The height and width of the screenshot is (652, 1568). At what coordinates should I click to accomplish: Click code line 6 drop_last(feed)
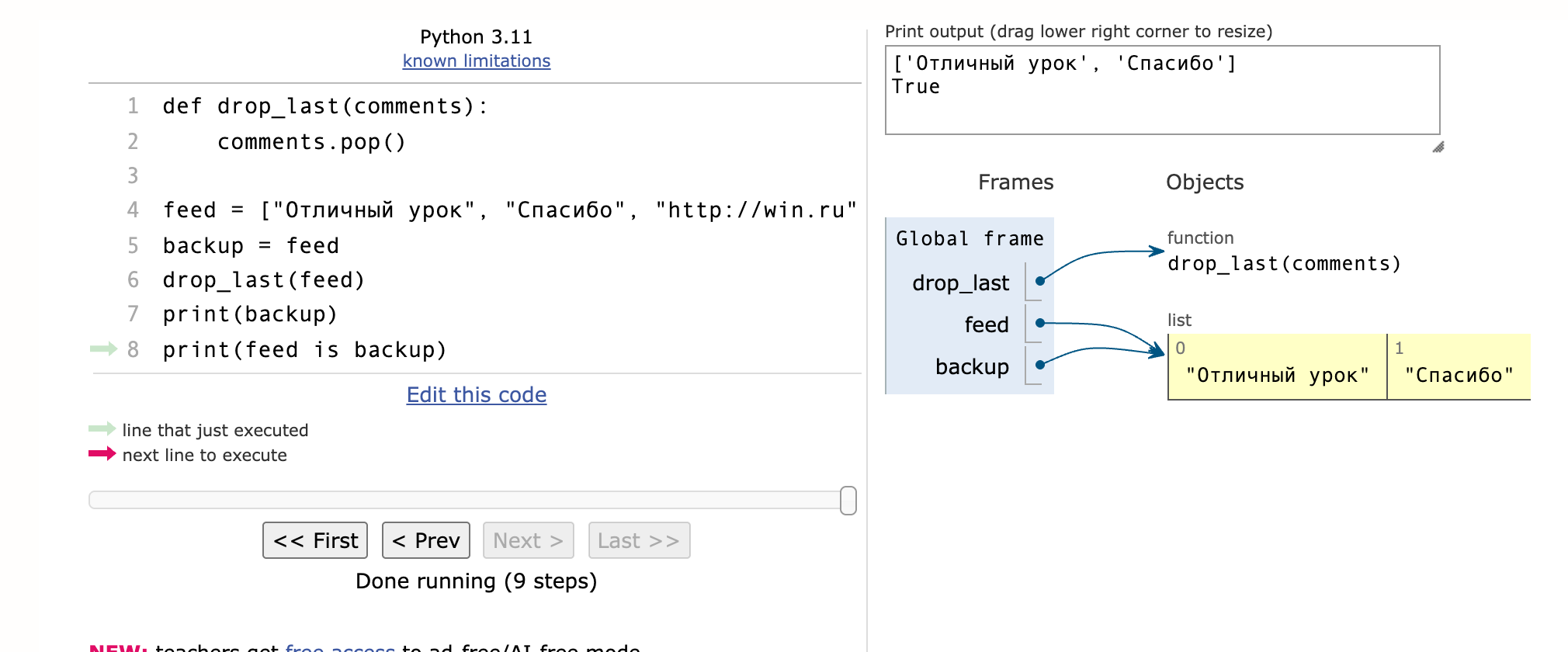(x=264, y=279)
